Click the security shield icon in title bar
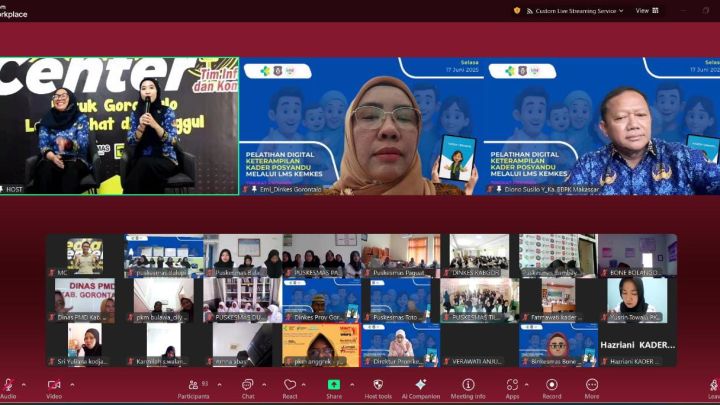The width and height of the screenshot is (720, 405). pyautogui.click(x=517, y=11)
